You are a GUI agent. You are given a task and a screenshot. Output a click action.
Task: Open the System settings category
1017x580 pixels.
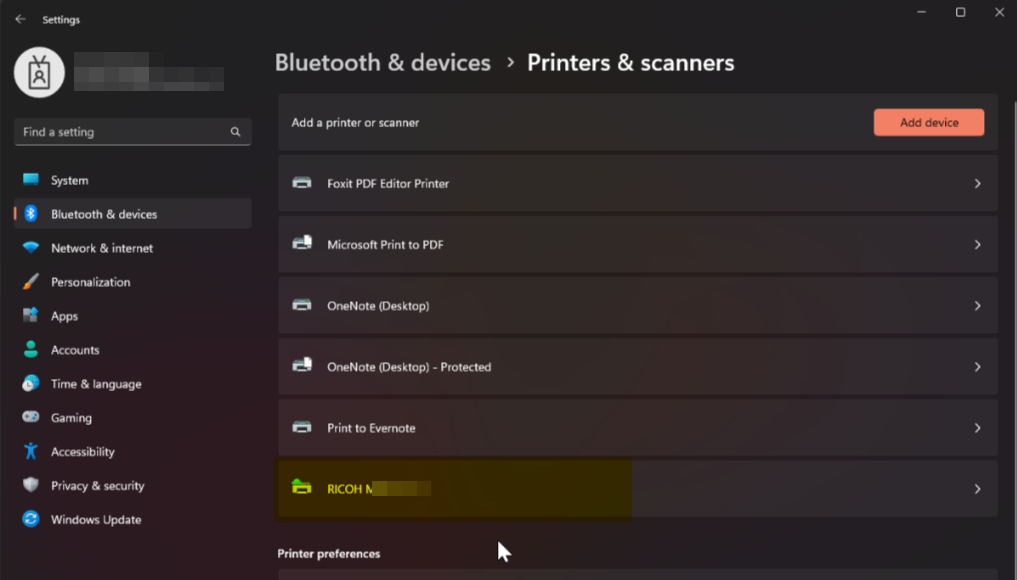69,181
